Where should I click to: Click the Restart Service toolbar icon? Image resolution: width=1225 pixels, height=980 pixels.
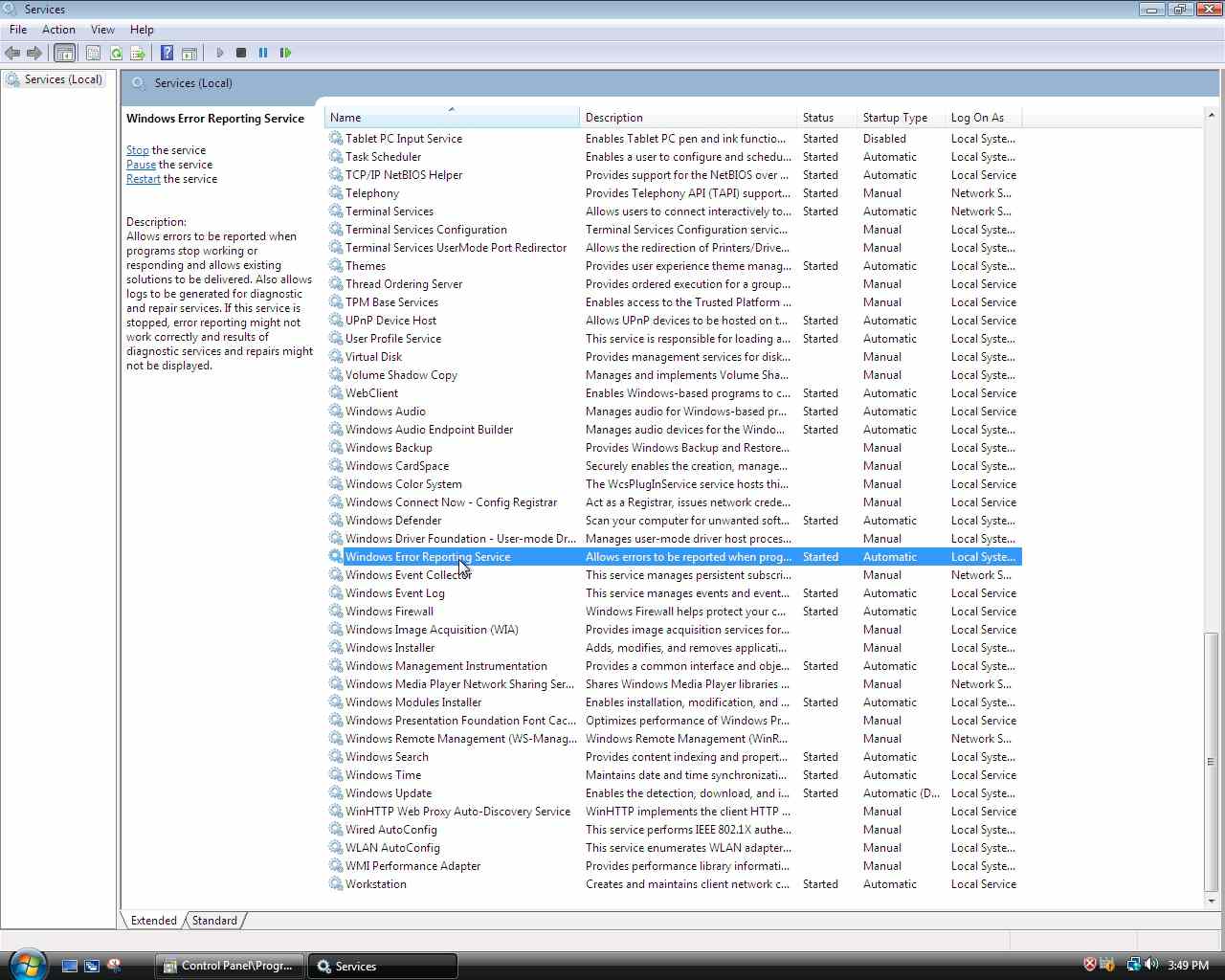pos(285,53)
